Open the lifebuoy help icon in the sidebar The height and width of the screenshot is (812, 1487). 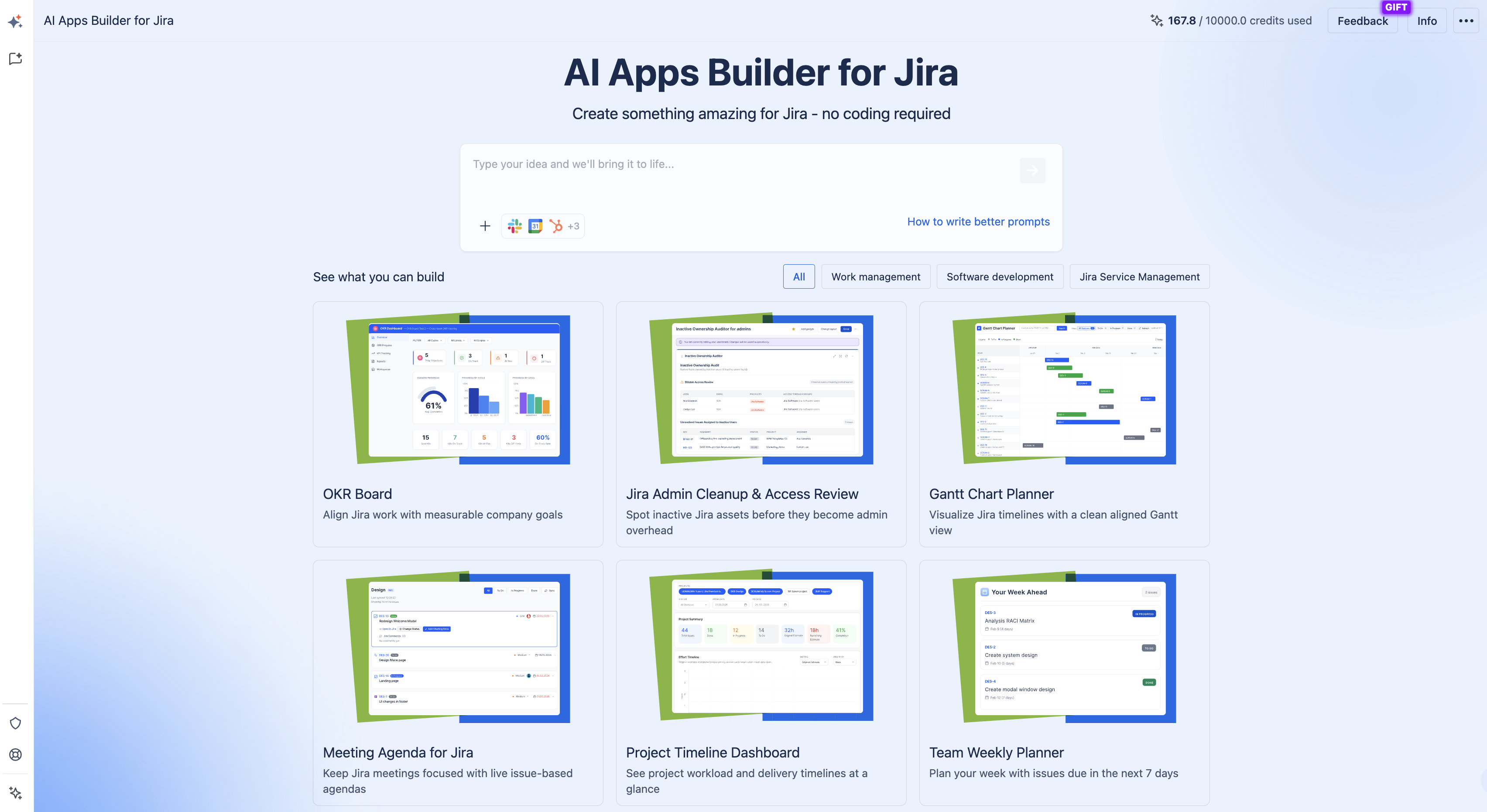tap(16, 754)
